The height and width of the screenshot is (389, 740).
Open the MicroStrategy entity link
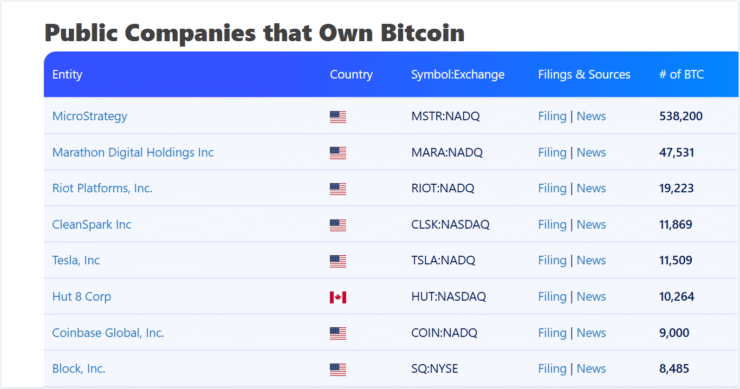coord(90,116)
